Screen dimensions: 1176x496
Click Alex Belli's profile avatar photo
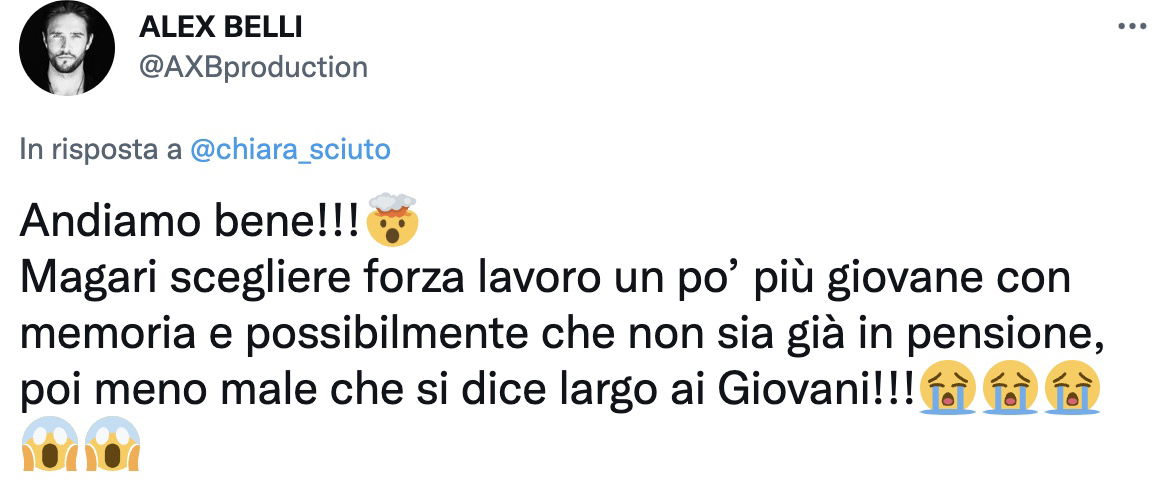coord(67,47)
